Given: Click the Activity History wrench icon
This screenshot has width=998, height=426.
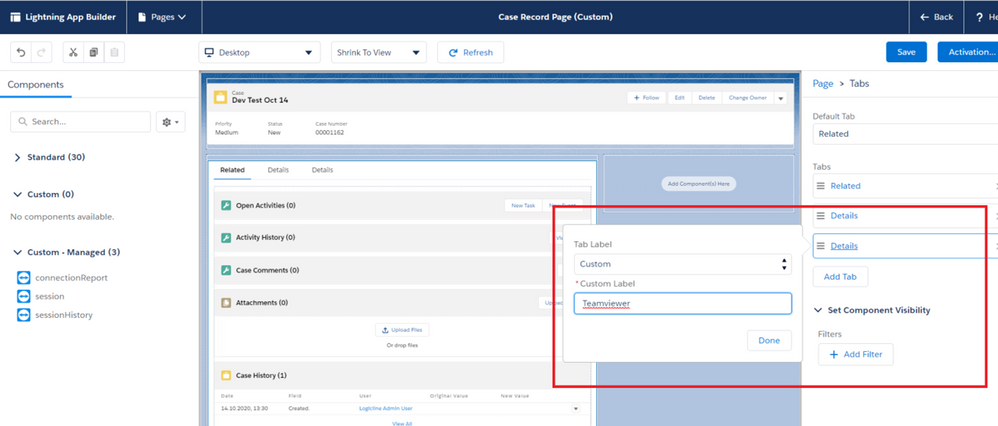Looking at the screenshot, I should point(225,238).
